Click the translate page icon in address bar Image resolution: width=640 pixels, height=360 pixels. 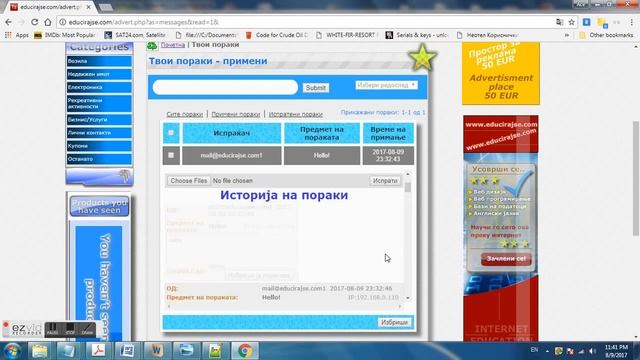[560, 22]
